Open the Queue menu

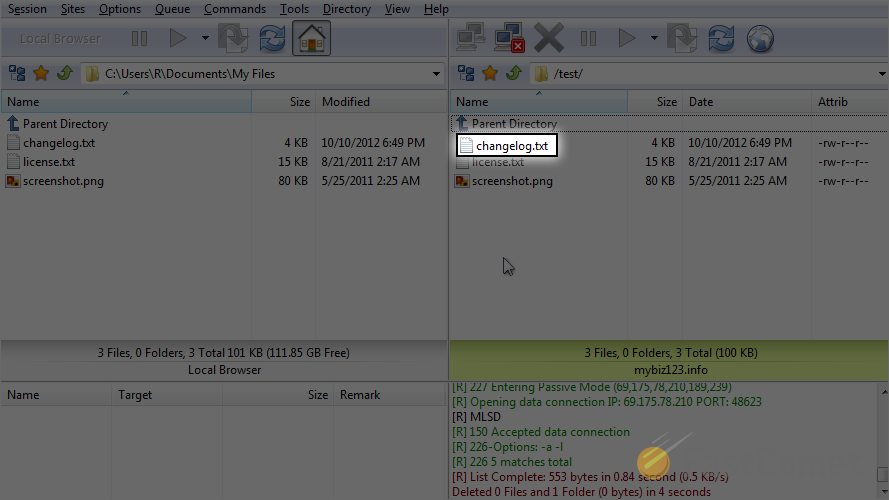pos(172,9)
